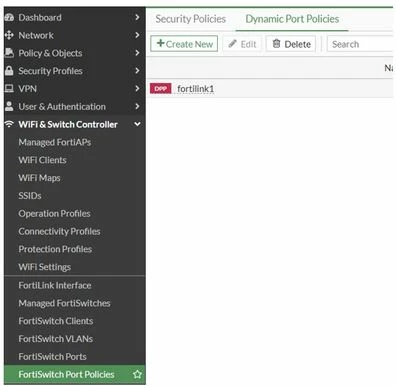Expand the VPN menu chevron
The height and width of the screenshot is (386, 396).
[137, 88]
